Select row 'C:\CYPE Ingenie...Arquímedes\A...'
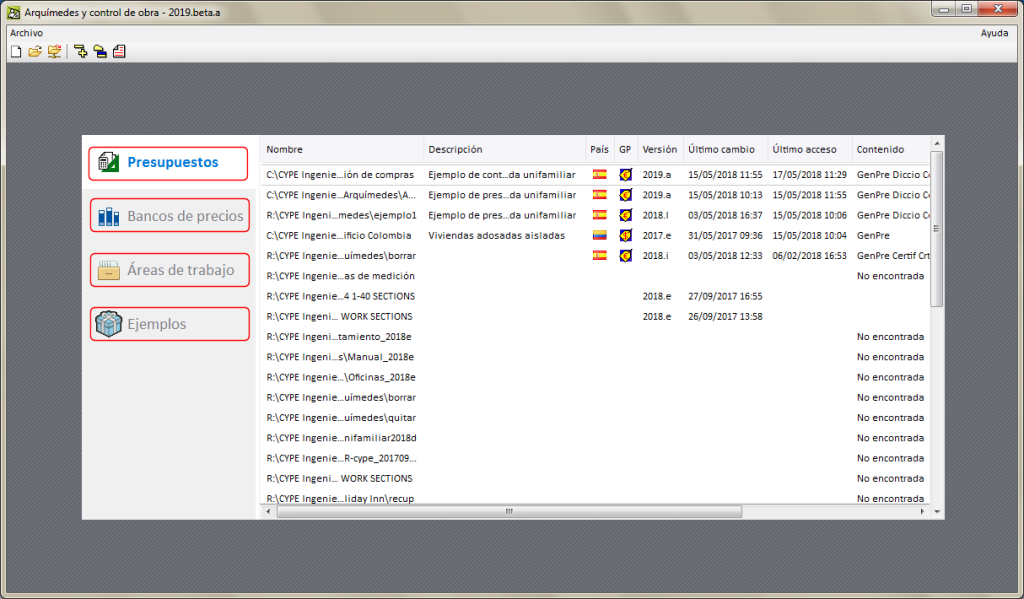Viewport: 1024px width, 599px height. point(595,195)
